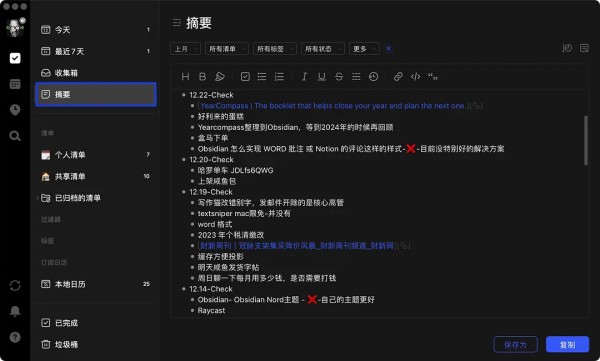
Task: Open the 所有状态 dropdown
Action: [x=323, y=49]
